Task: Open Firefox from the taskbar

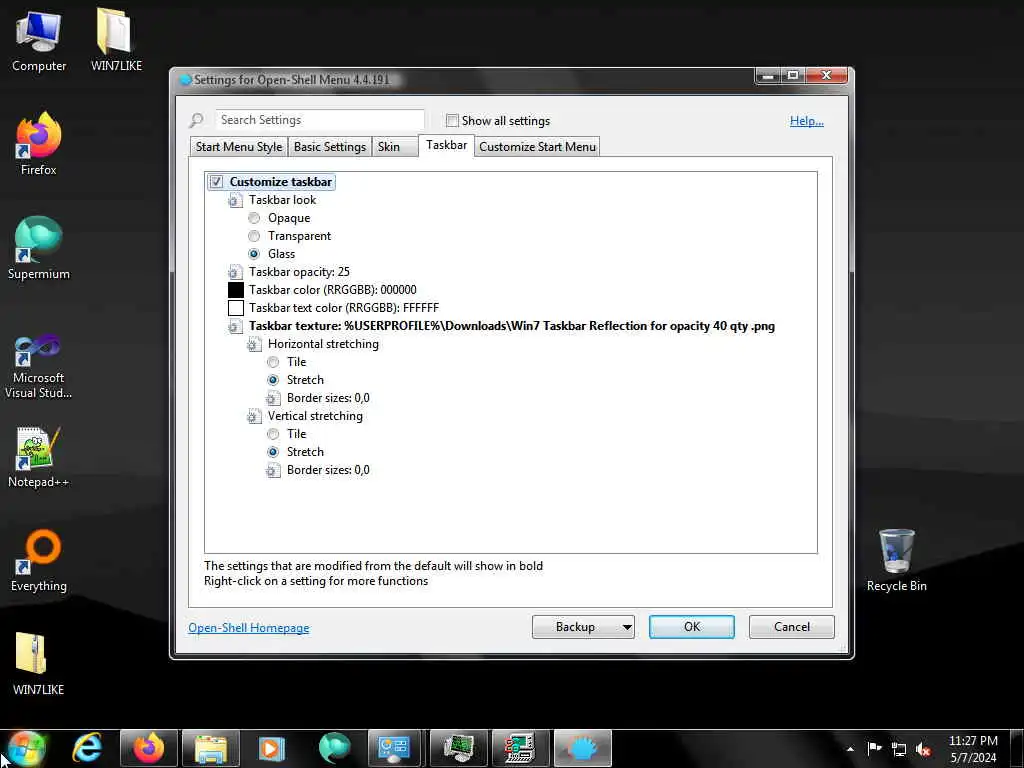Action: [149, 748]
